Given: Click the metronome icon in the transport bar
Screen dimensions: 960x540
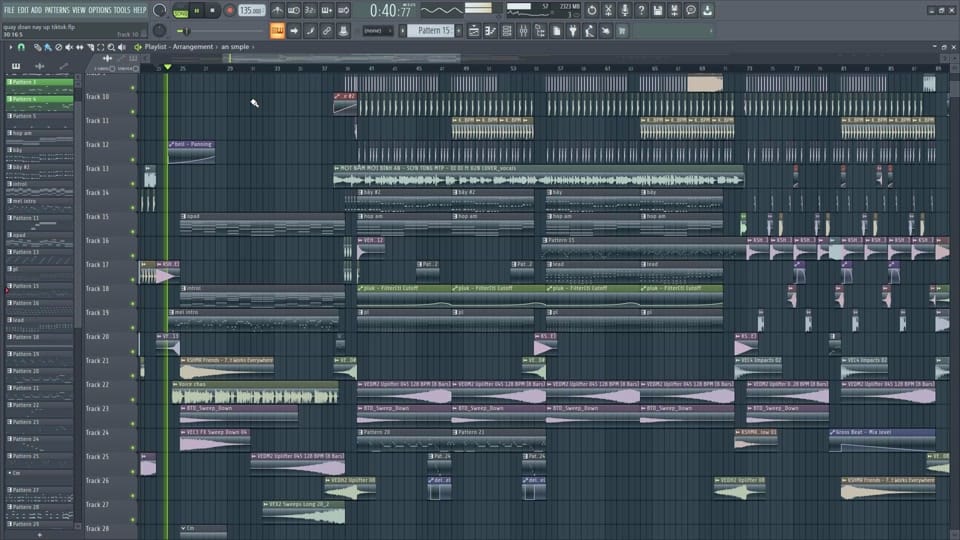Looking at the screenshot, I should pyautogui.click(x=277, y=10).
